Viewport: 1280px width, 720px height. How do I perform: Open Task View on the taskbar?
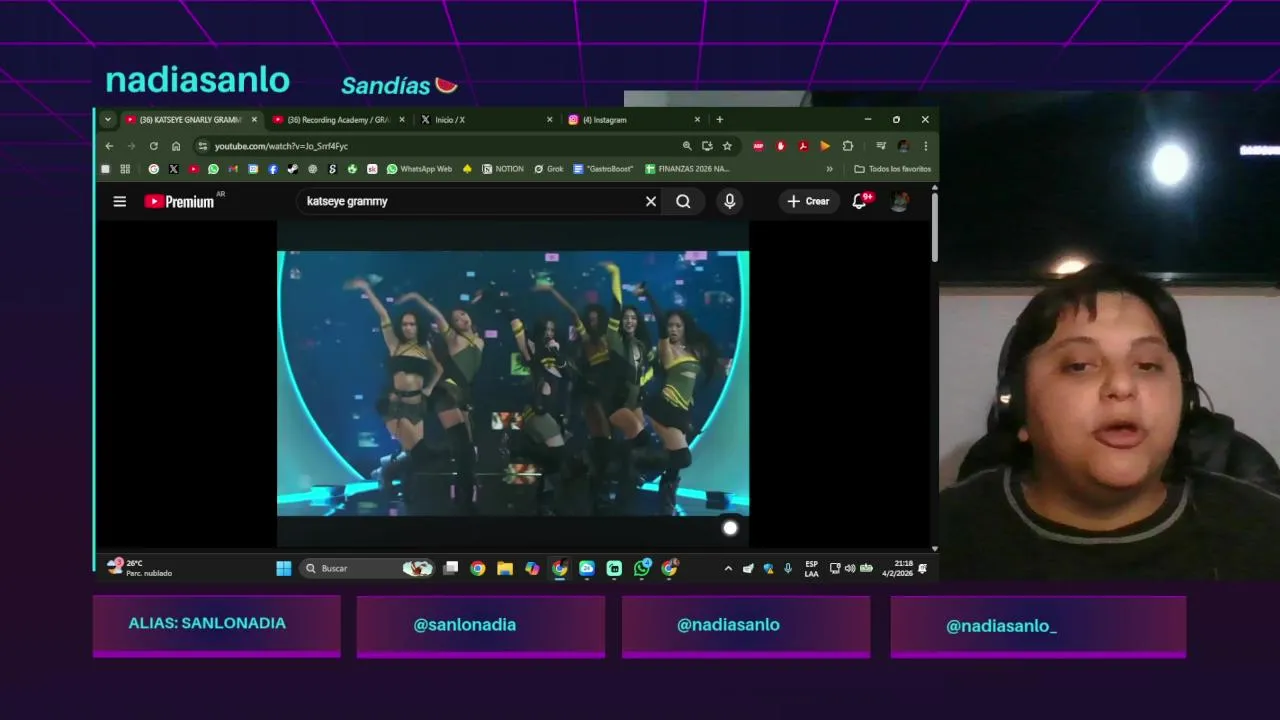pyautogui.click(x=451, y=568)
